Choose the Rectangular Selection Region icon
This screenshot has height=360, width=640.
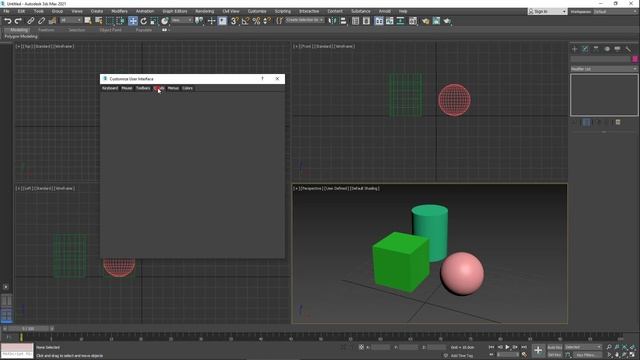(x=110, y=21)
